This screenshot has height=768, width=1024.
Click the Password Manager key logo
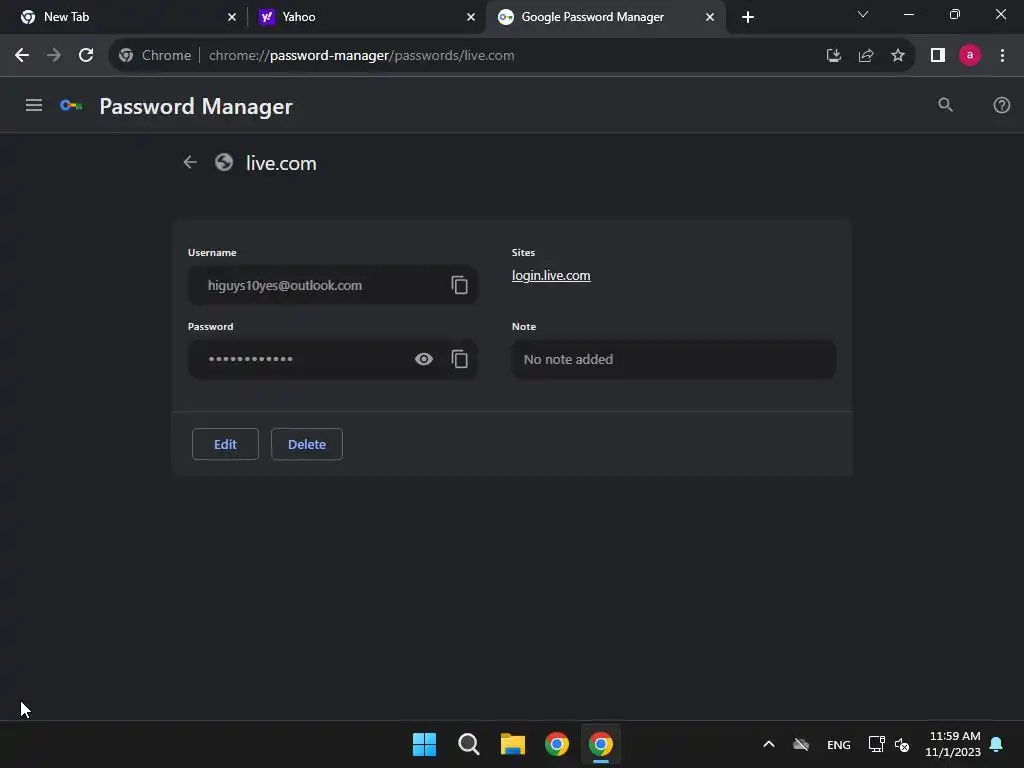[71, 105]
